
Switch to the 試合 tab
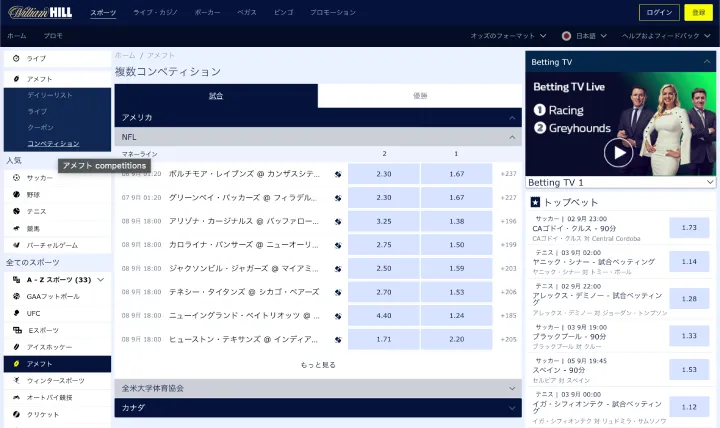coord(216,96)
